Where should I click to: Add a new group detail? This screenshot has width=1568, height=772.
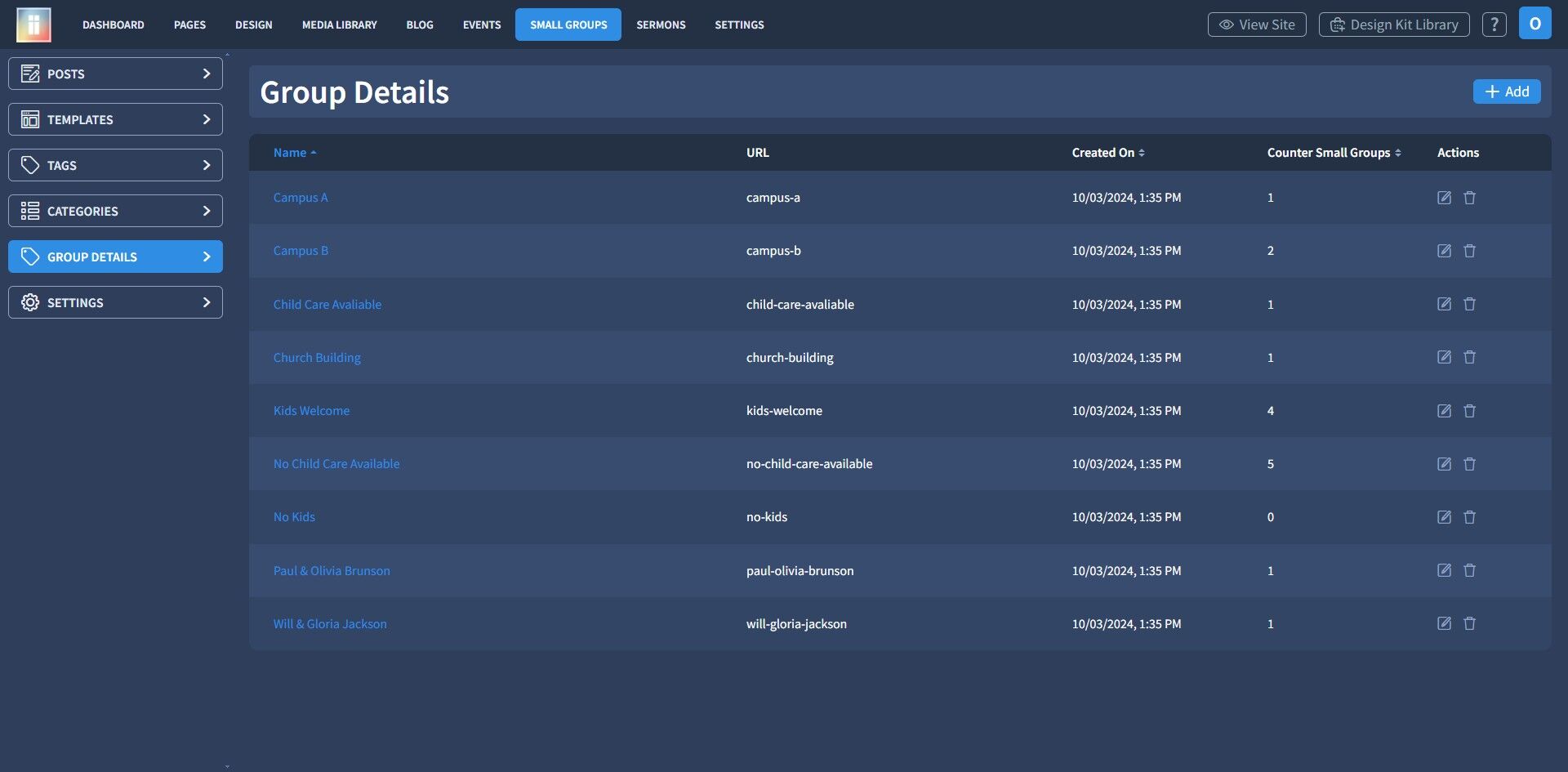[1507, 91]
